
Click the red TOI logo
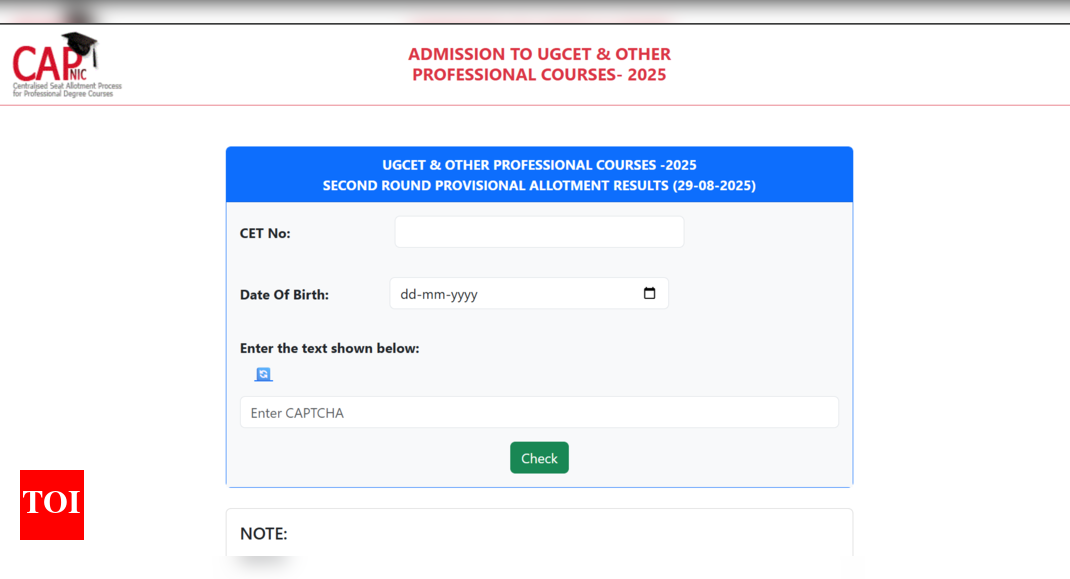(52, 505)
